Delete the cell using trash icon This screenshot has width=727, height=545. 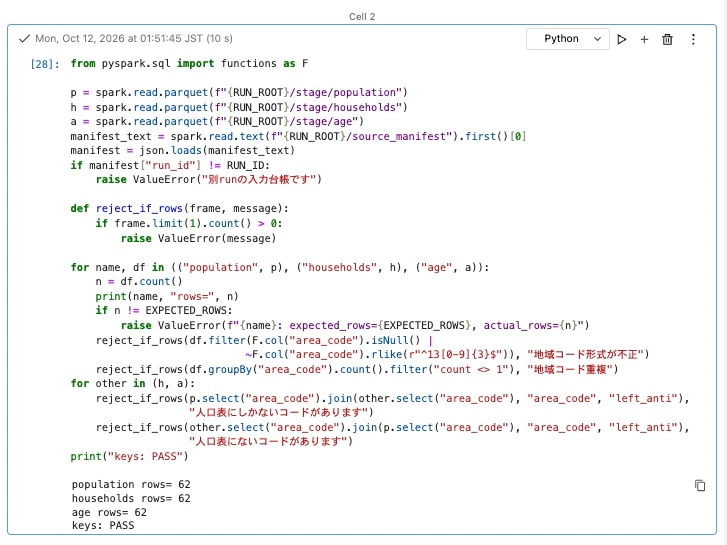coord(667,39)
